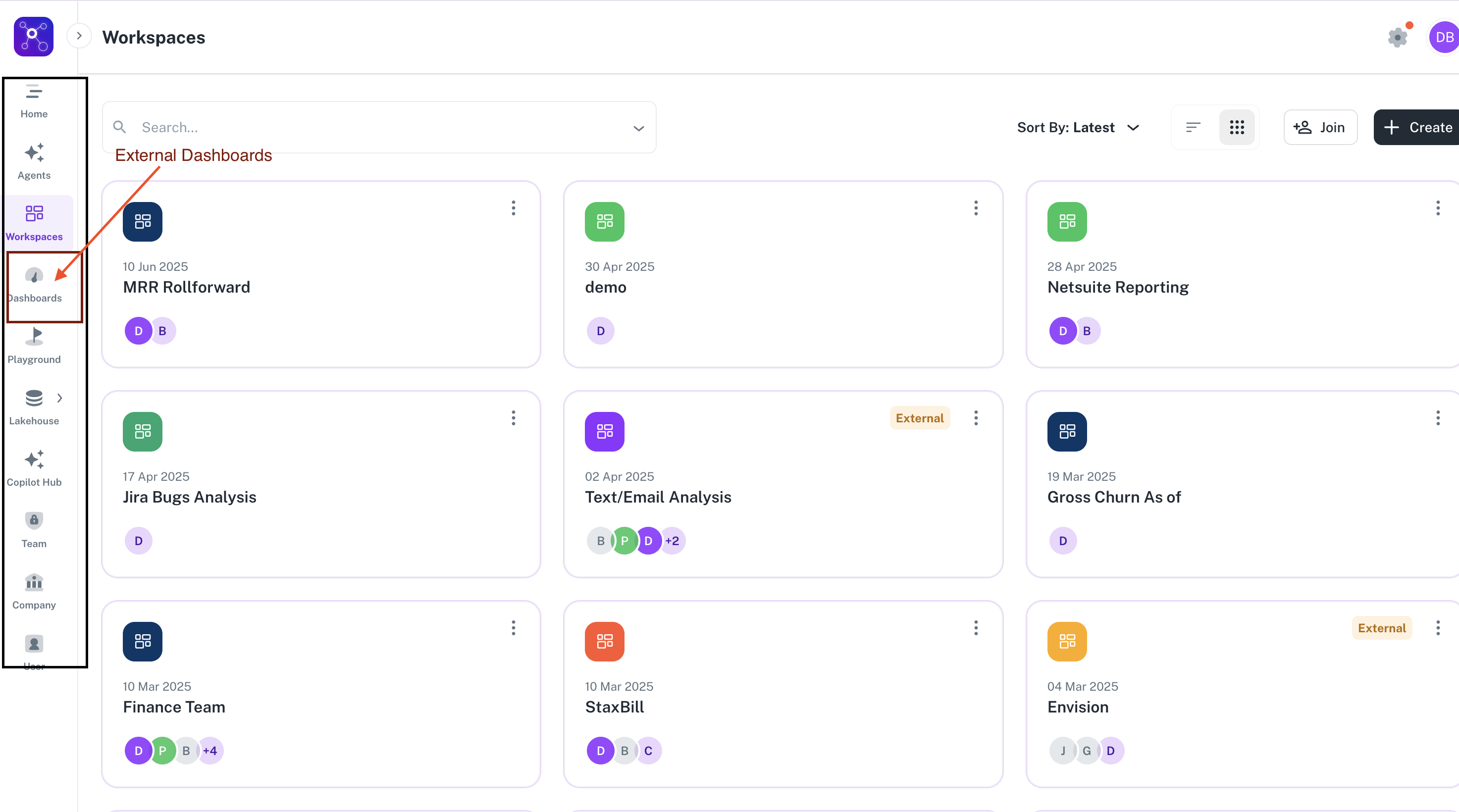Open Dashboards in the sidebar
Screen dimensions: 1459x812
[34, 285]
